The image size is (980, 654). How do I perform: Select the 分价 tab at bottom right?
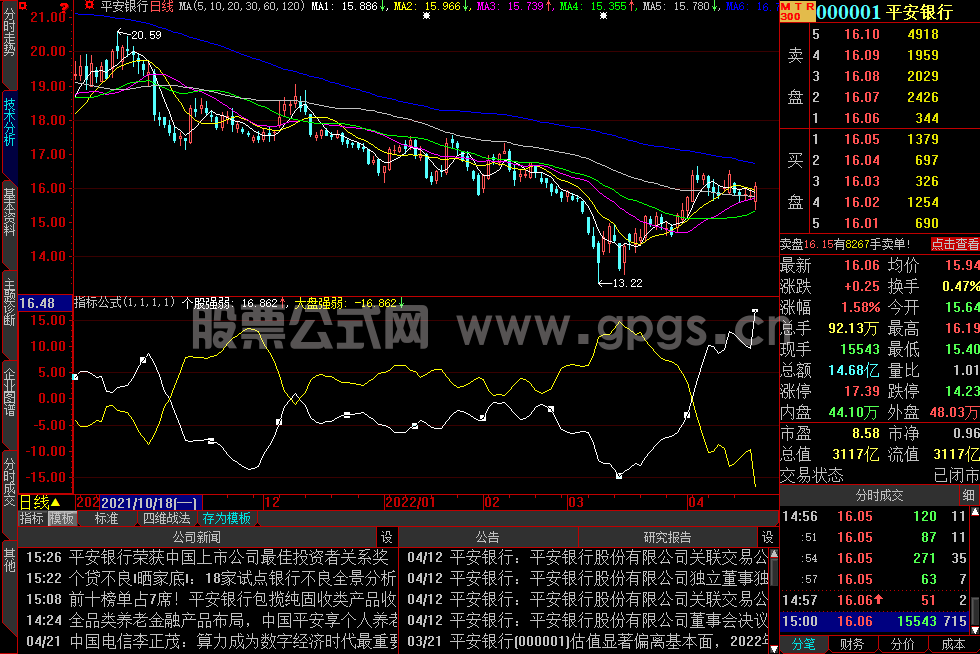(x=902, y=645)
